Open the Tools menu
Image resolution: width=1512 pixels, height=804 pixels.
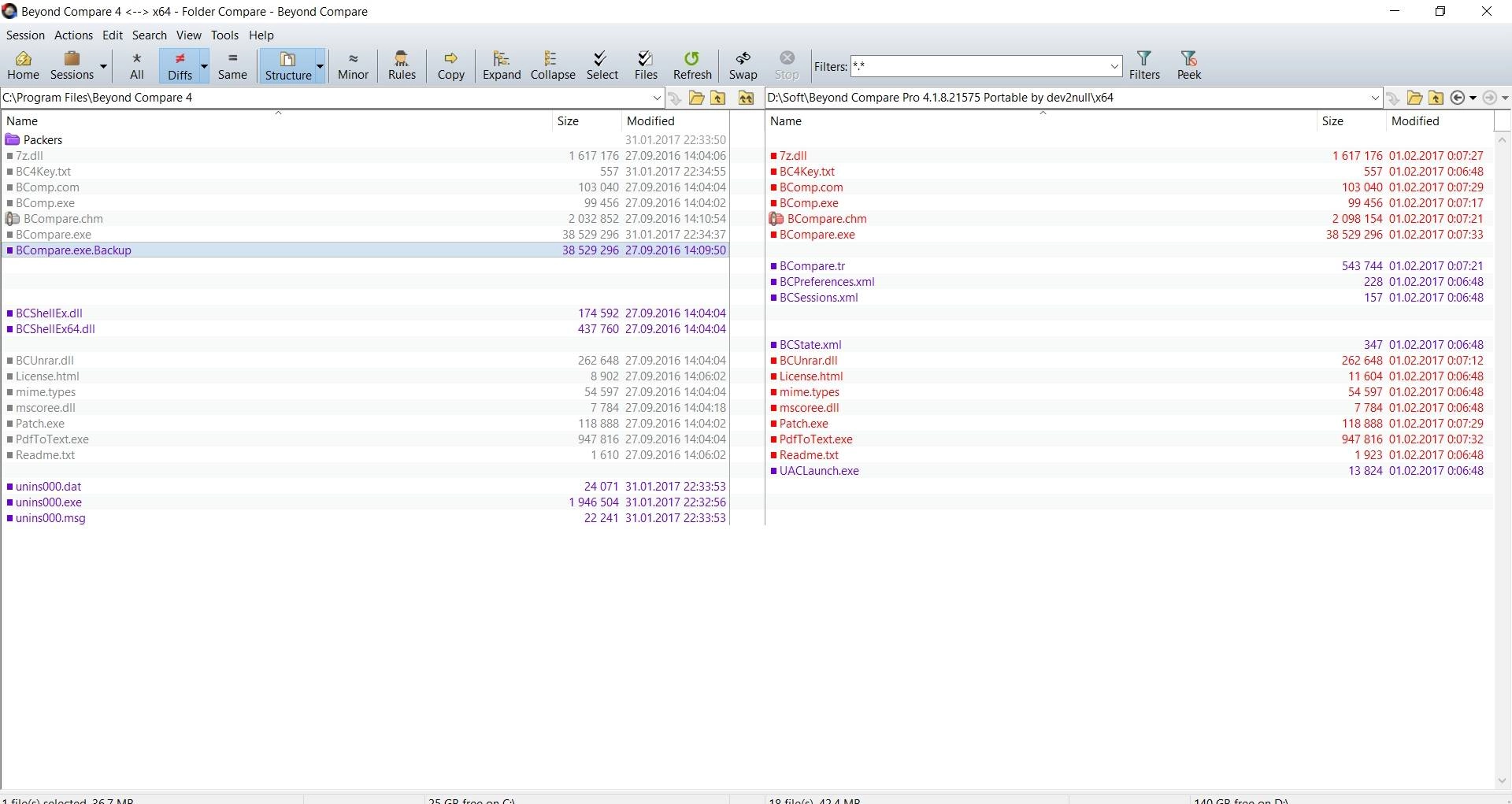(224, 35)
